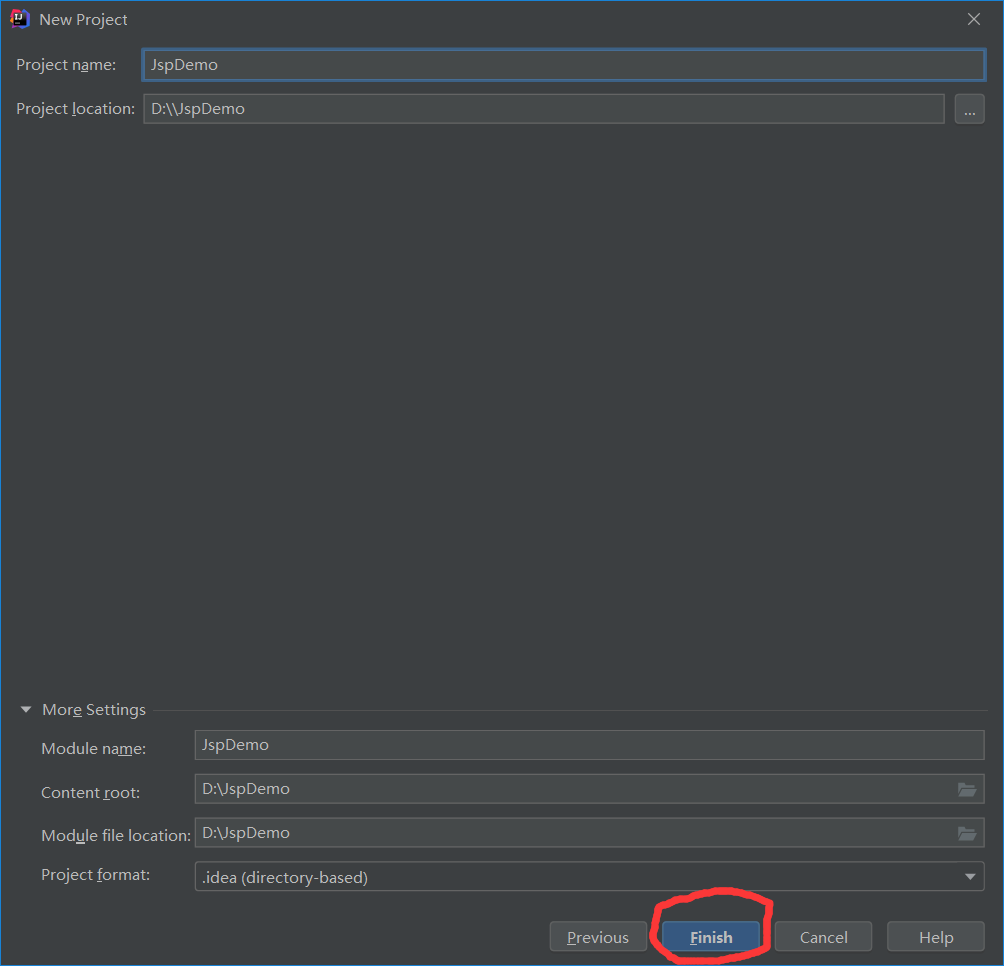
Task: Click the 'Project location:' label
Action: [x=76, y=109]
